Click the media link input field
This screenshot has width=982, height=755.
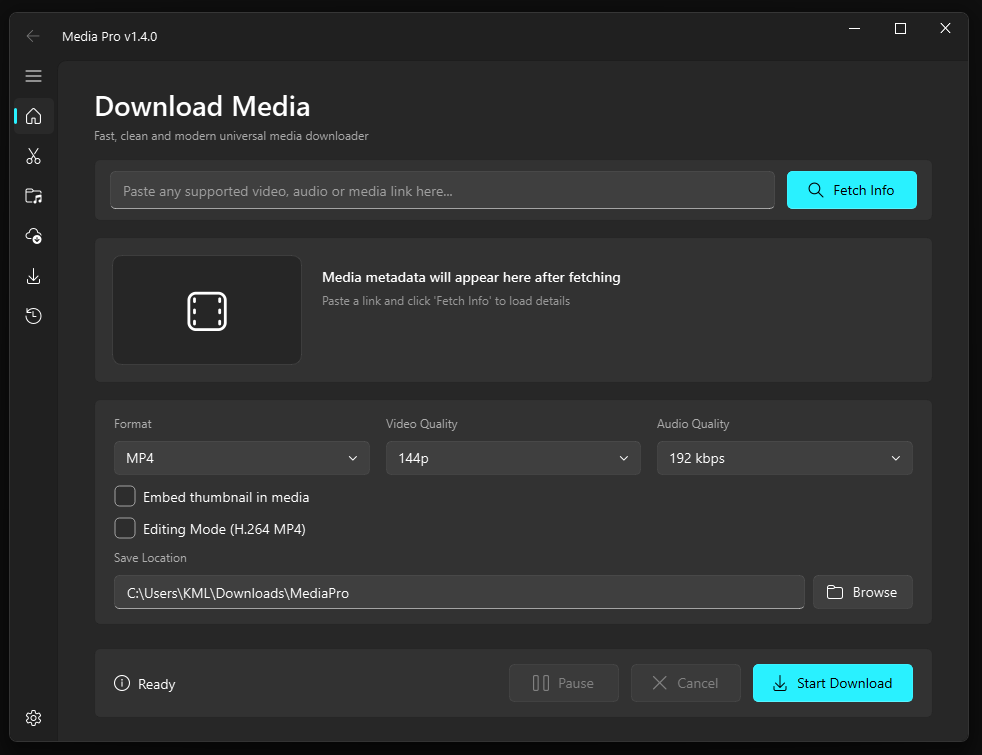pos(442,190)
